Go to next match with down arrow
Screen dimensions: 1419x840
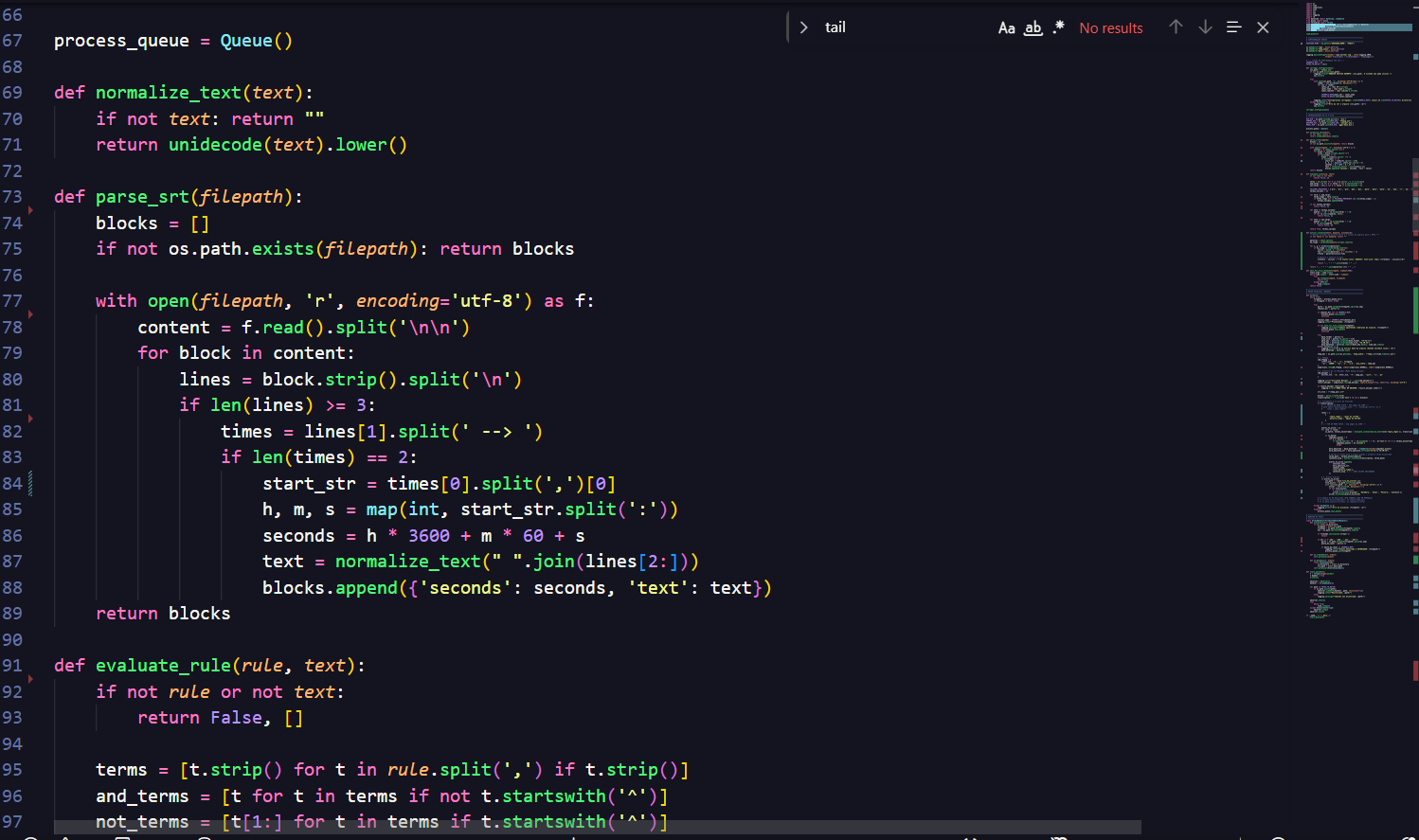(x=1205, y=27)
